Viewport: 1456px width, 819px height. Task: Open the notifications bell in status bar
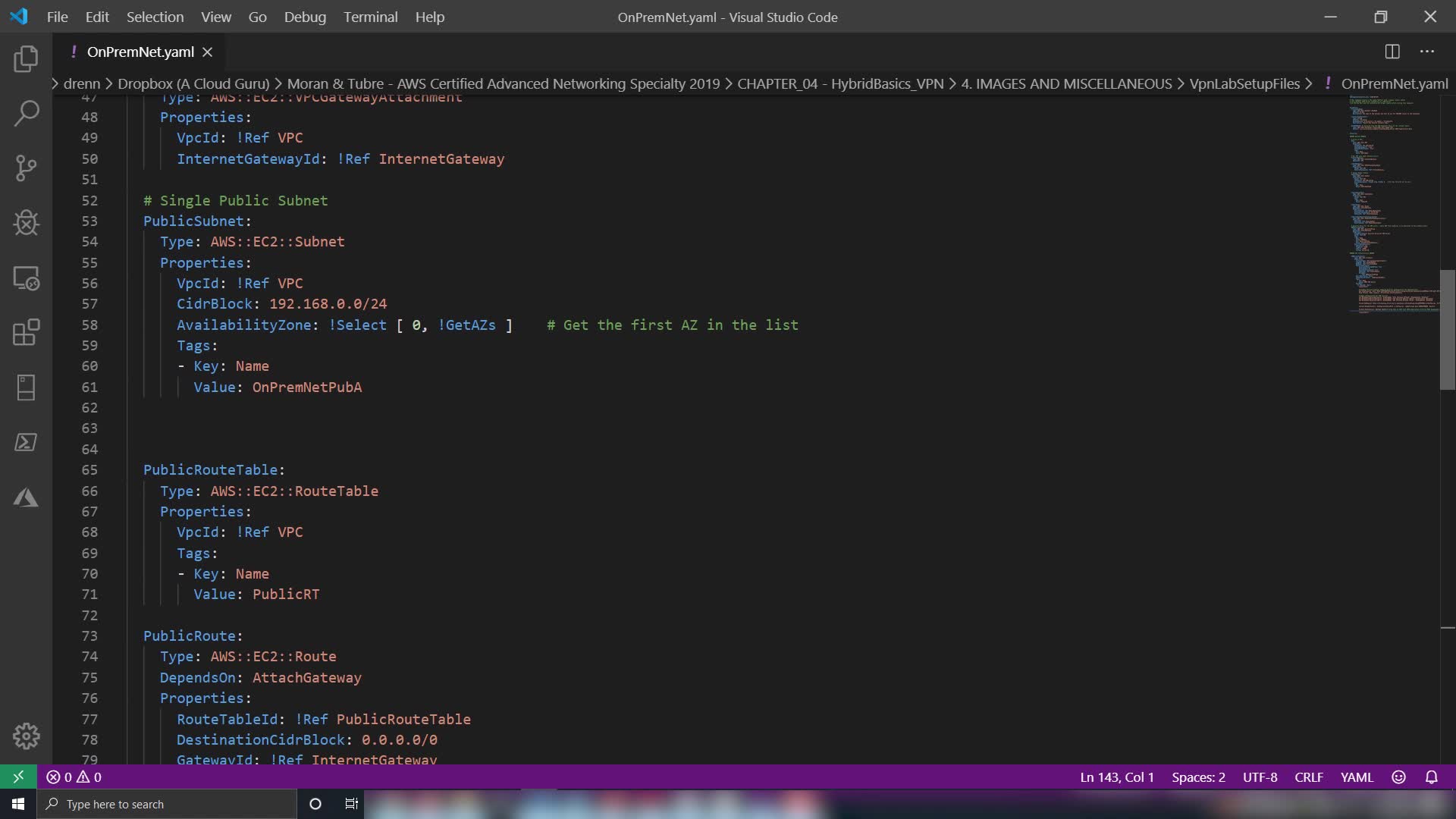pos(1431,777)
